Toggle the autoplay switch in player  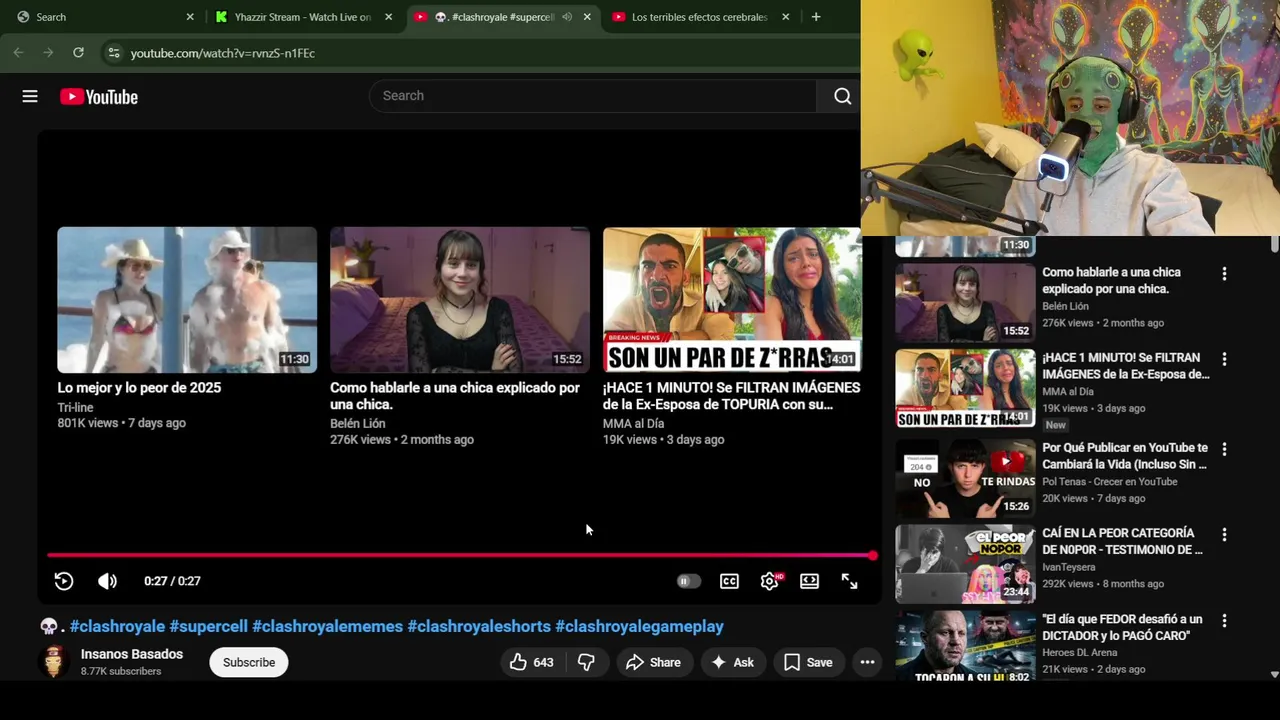click(x=688, y=581)
